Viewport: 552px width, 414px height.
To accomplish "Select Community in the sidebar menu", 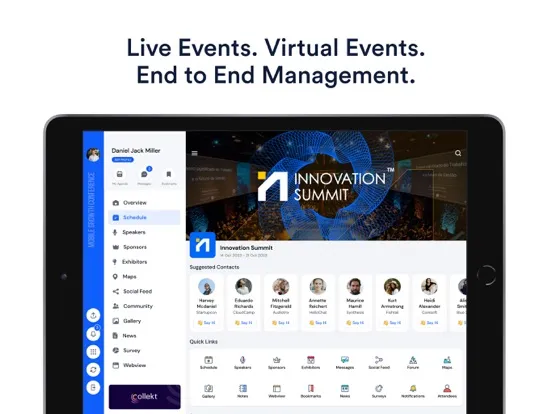I will point(144,306).
